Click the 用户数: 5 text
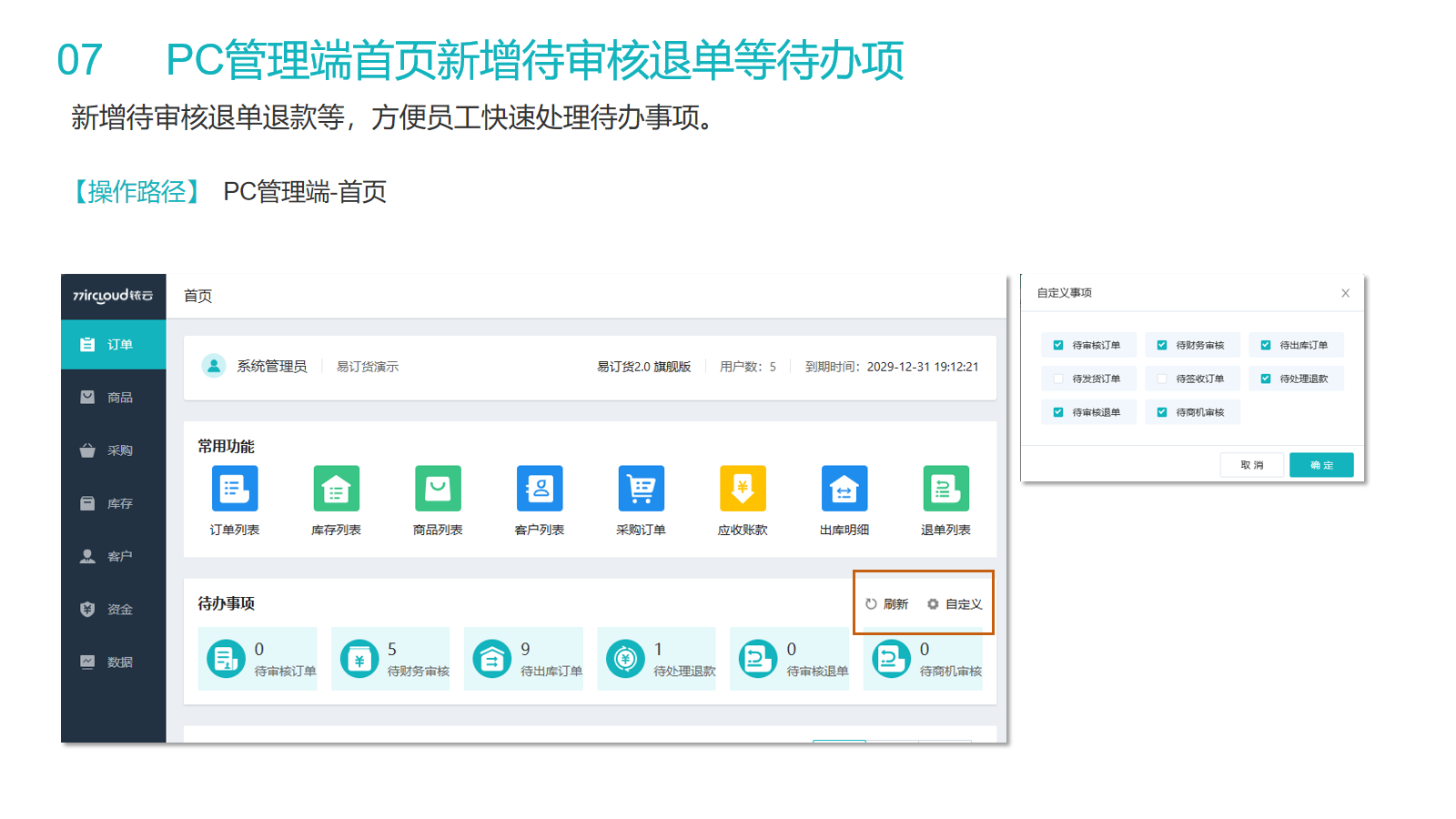Screen dimensions: 1456x819 [x=748, y=367]
